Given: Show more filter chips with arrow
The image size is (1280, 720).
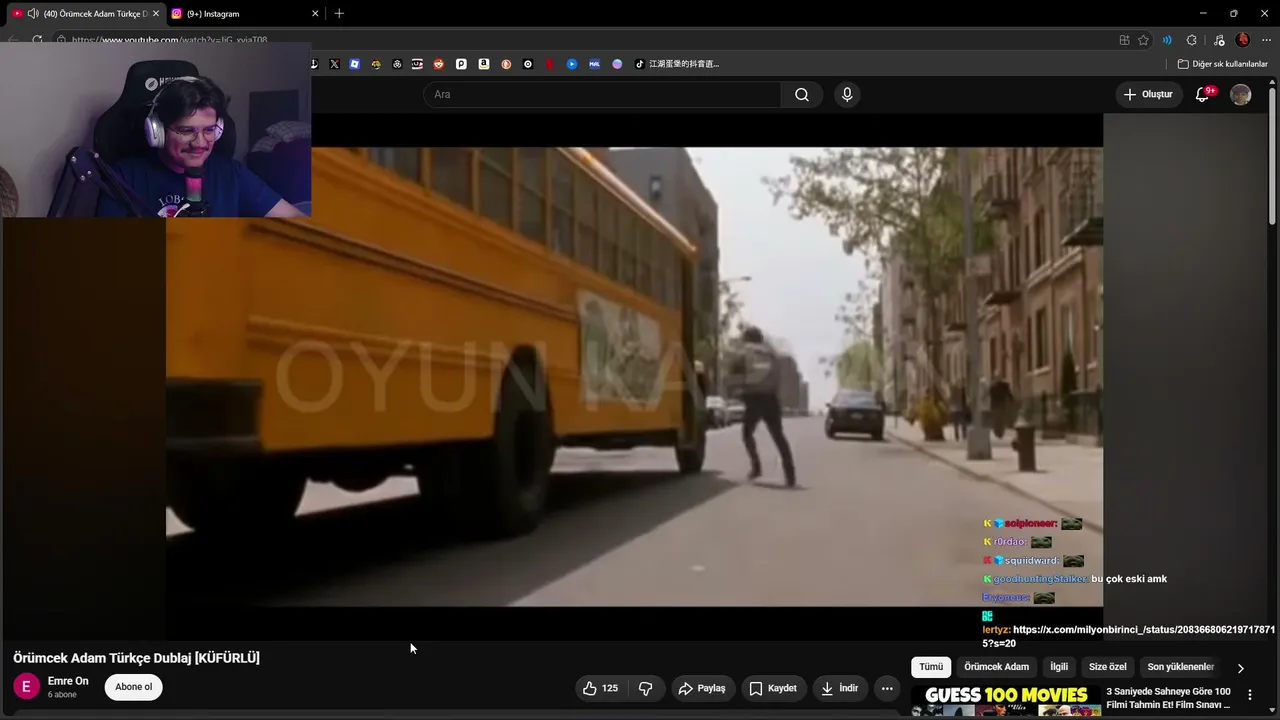Looking at the screenshot, I should coord(1241,668).
